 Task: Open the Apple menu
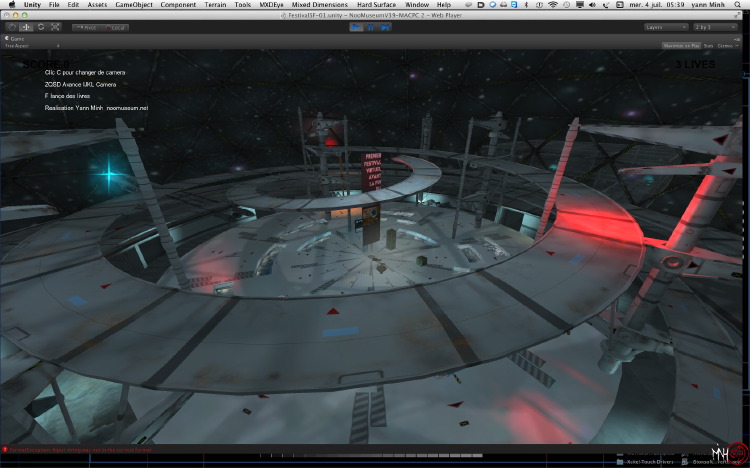12,4
